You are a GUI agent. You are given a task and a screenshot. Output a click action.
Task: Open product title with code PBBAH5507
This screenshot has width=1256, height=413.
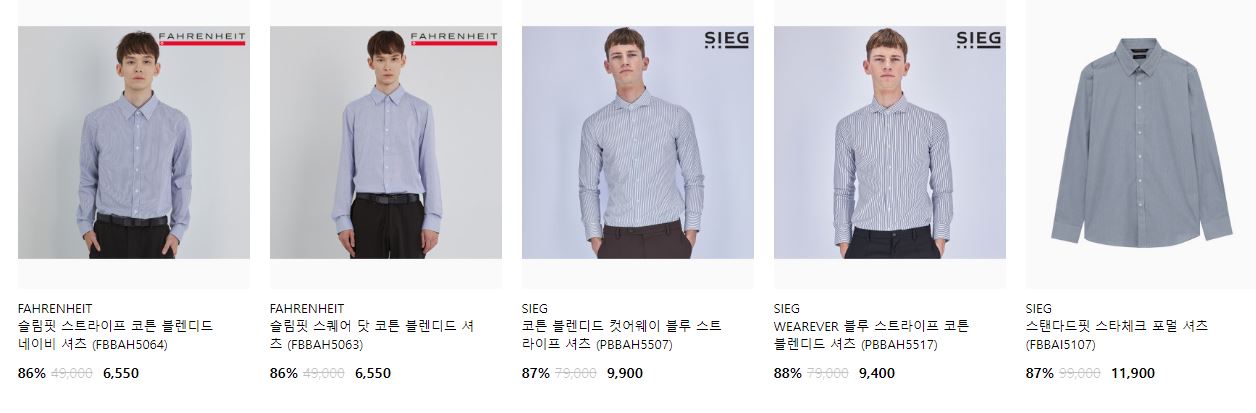coord(622,336)
